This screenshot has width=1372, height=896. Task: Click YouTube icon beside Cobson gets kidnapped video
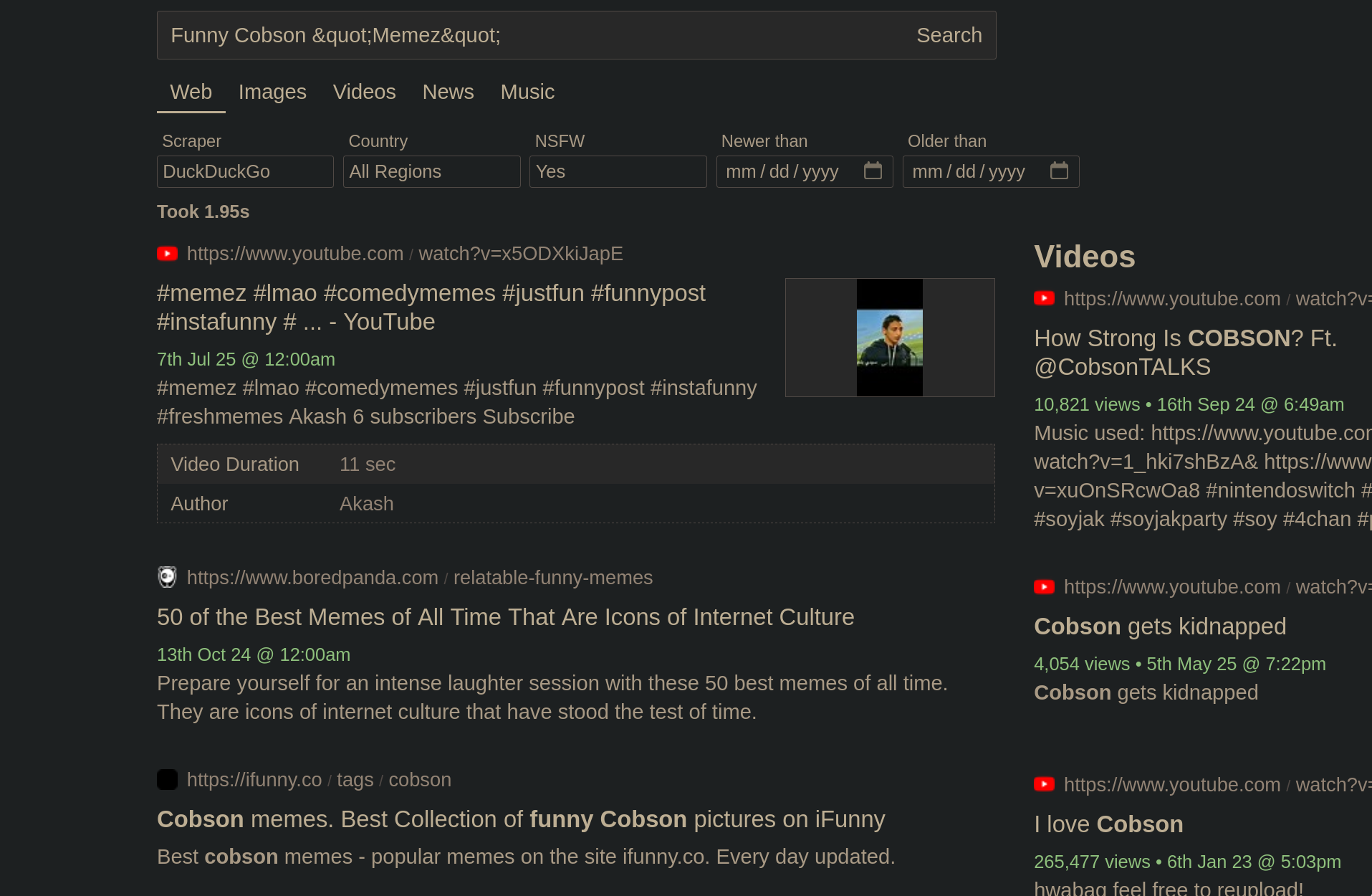(x=1044, y=586)
